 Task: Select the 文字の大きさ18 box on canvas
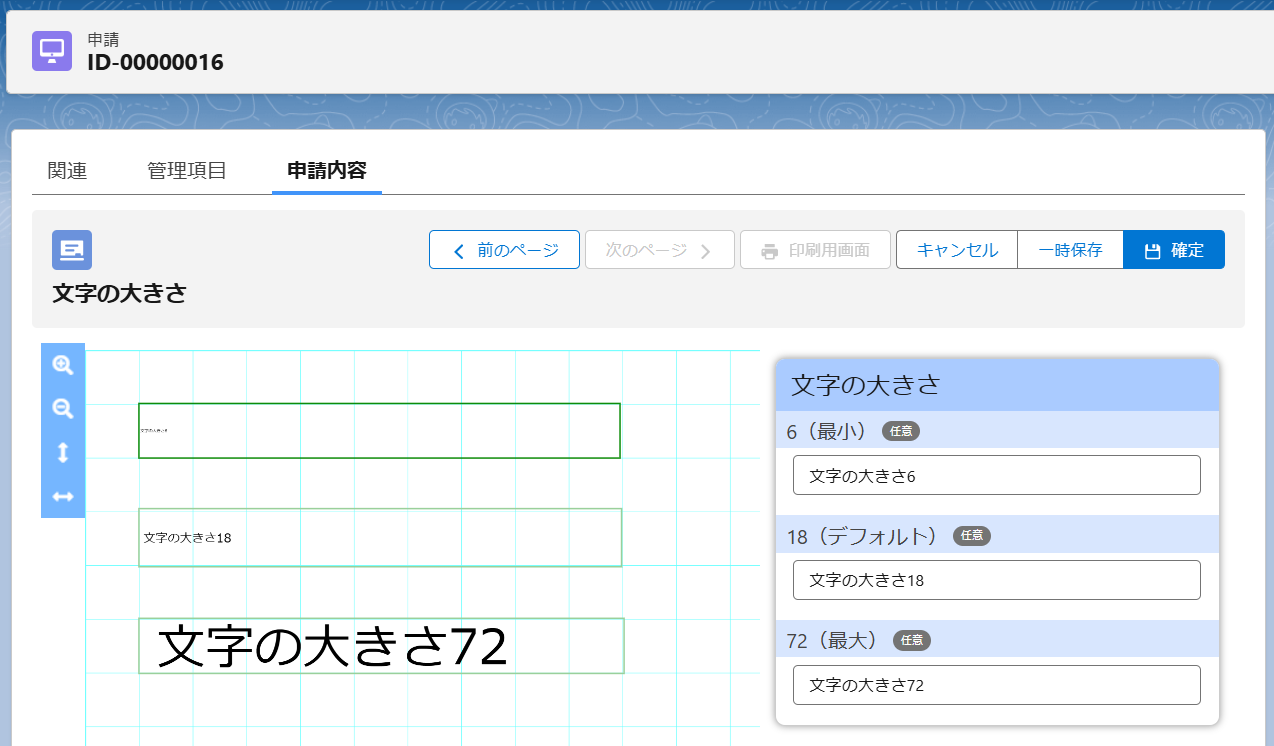(380, 538)
